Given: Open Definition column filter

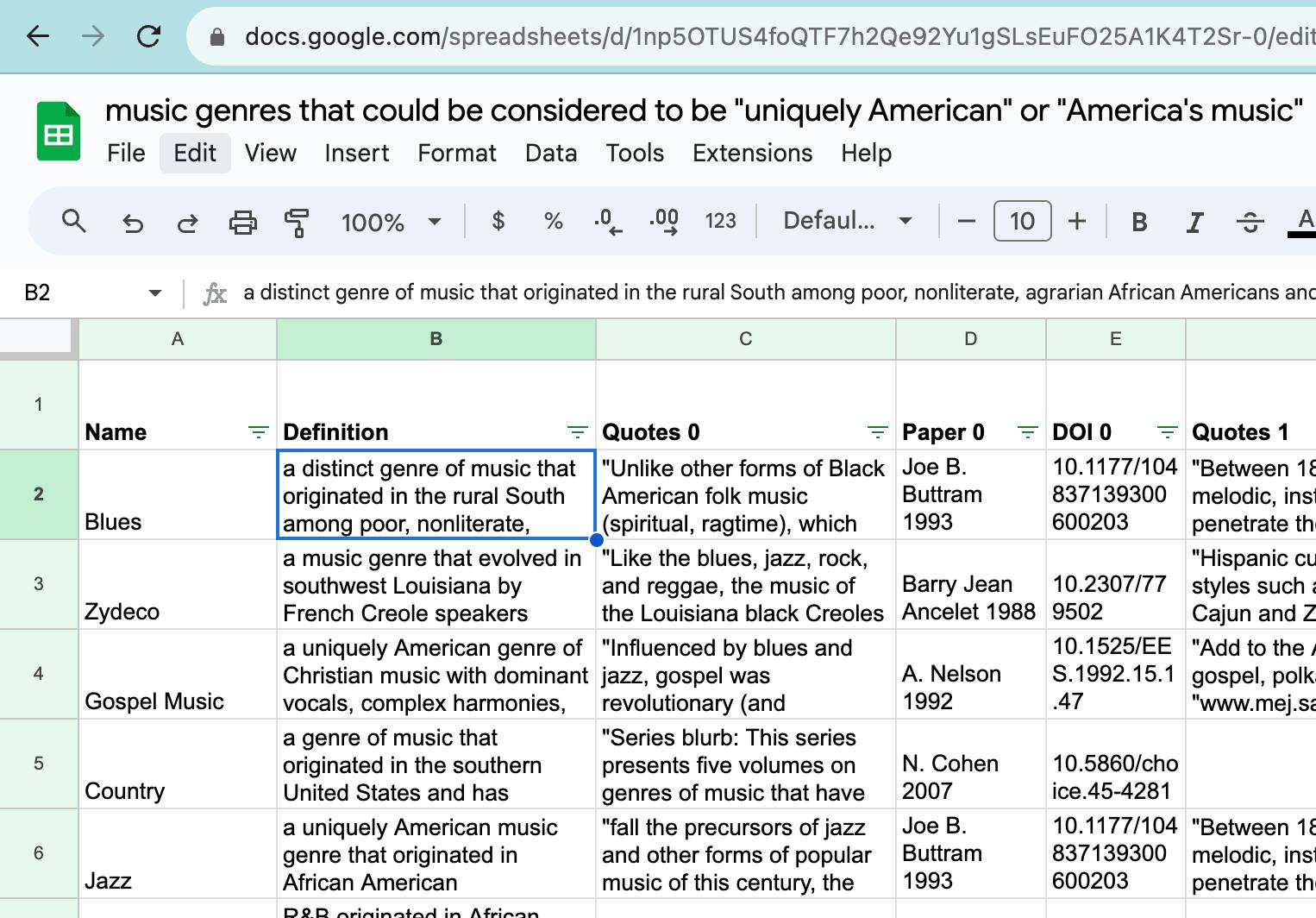Looking at the screenshot, I should coord(577,432).
